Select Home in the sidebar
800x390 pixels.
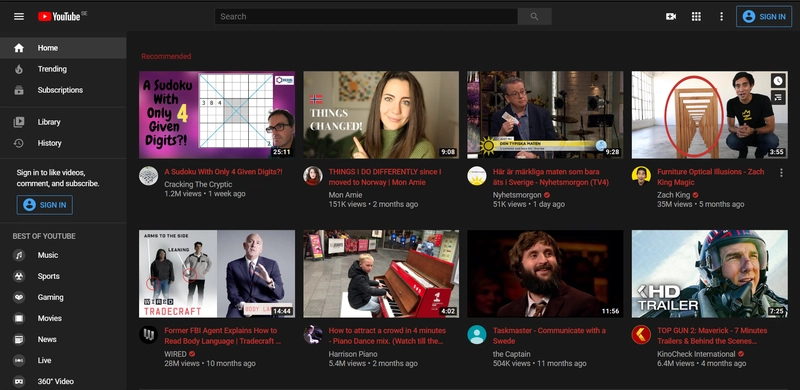click(x=63, y=48)
